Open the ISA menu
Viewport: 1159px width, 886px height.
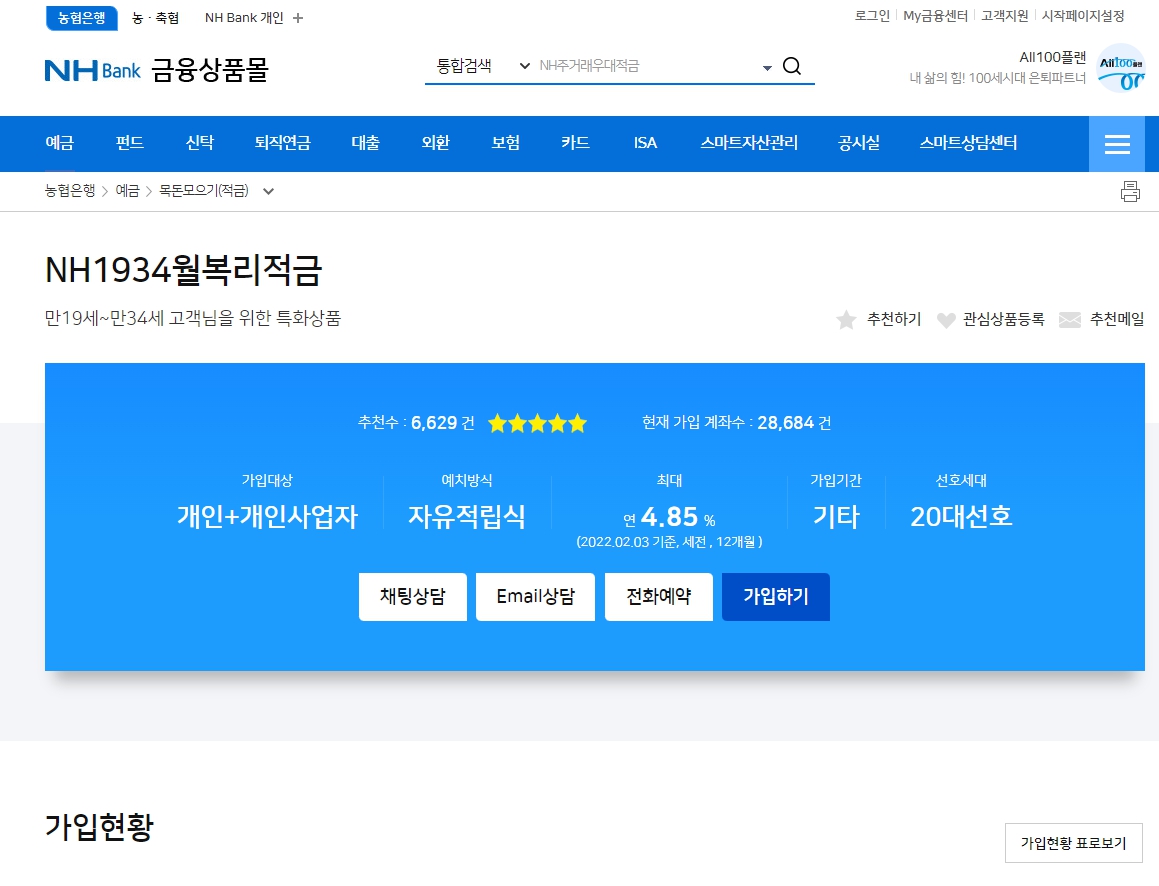click(x=645, y=143)
